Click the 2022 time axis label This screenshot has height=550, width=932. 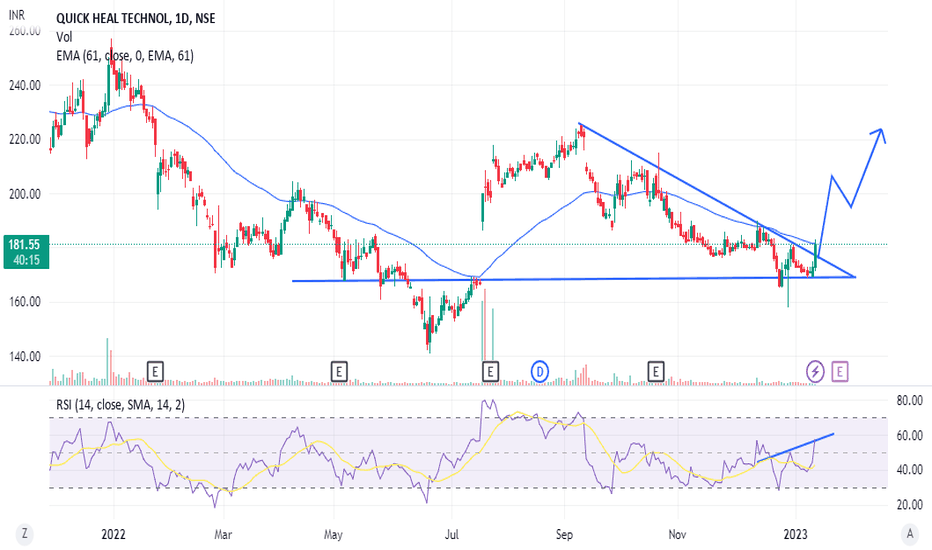tap(113, 534)
